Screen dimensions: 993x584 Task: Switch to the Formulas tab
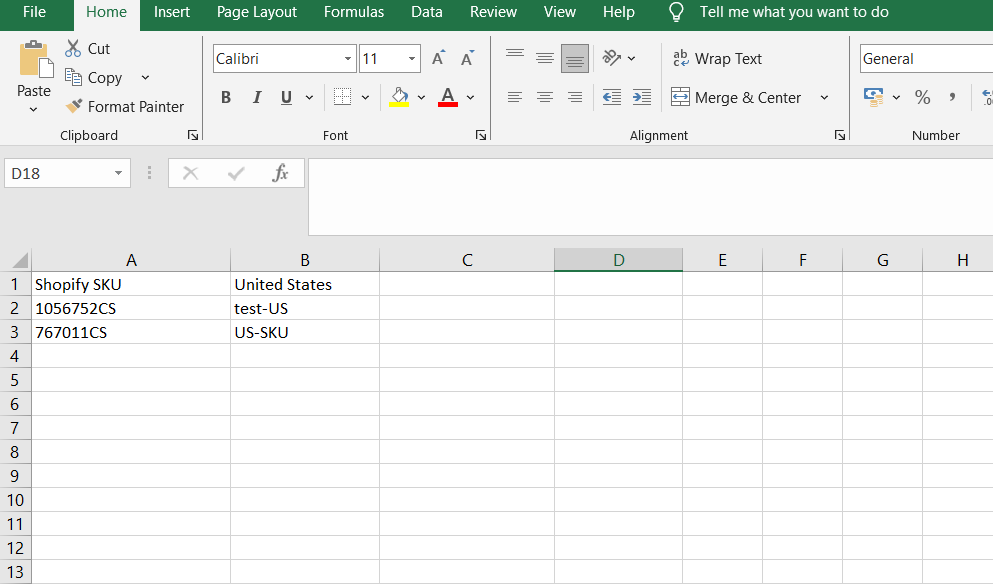354,12
